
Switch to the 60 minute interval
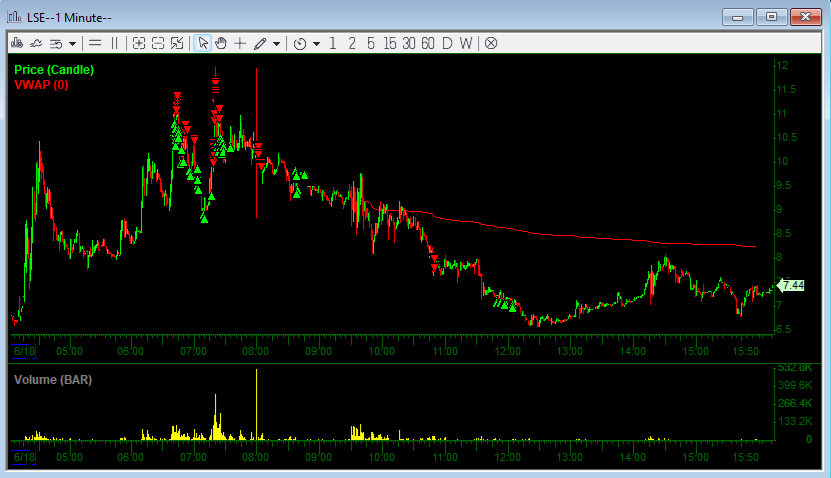(428, 43)
